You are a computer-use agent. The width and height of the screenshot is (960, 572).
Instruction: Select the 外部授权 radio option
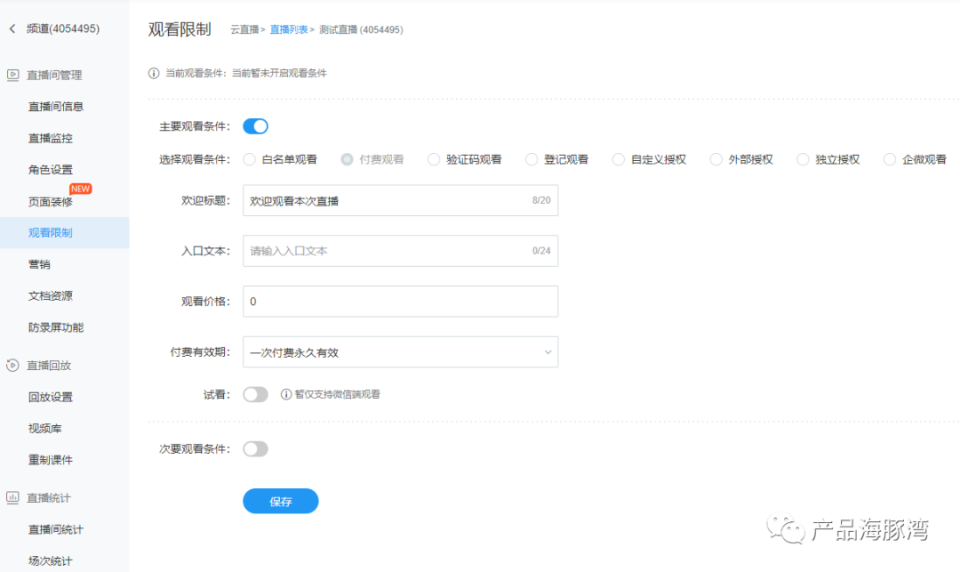click(716, 159)
